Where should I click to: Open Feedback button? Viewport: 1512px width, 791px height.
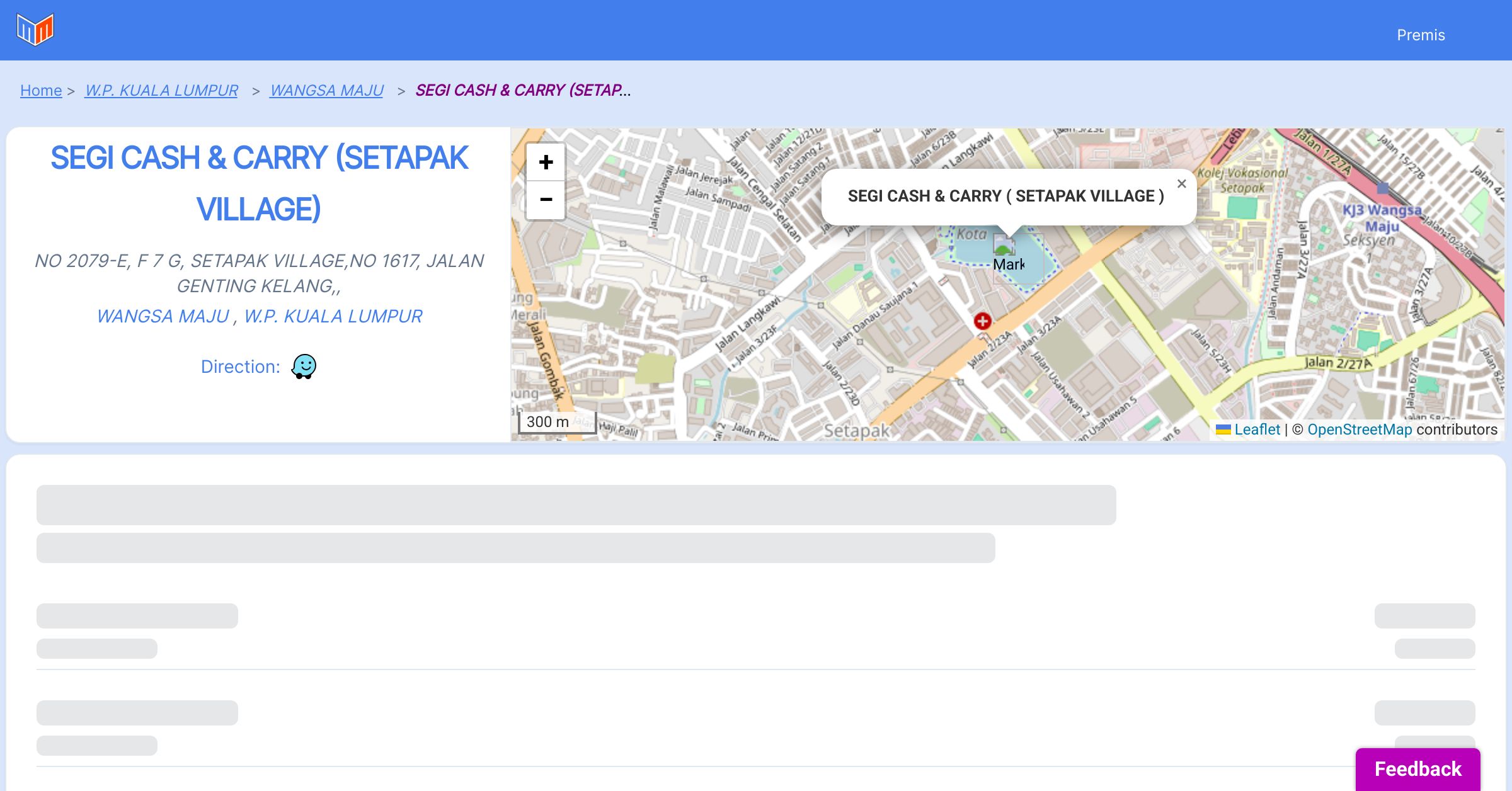[x=1417, y=768]
